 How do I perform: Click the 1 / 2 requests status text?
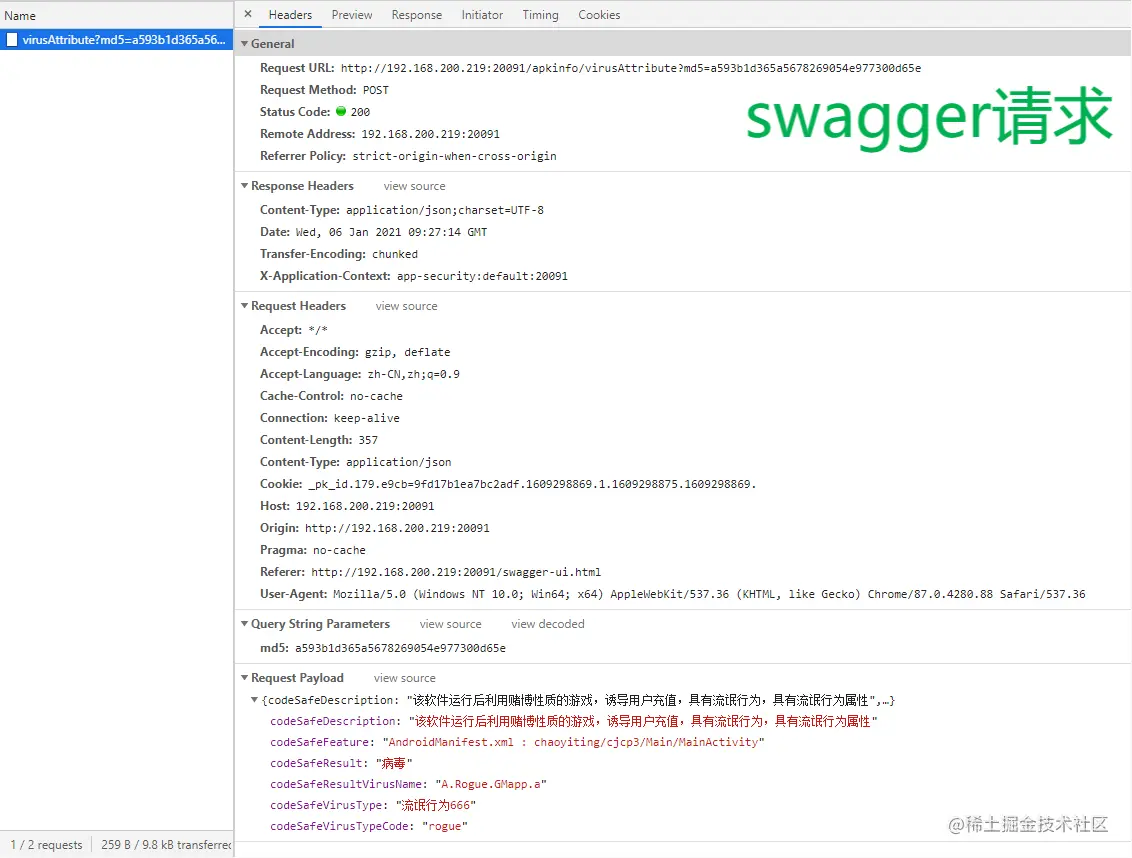coord(45,845)
